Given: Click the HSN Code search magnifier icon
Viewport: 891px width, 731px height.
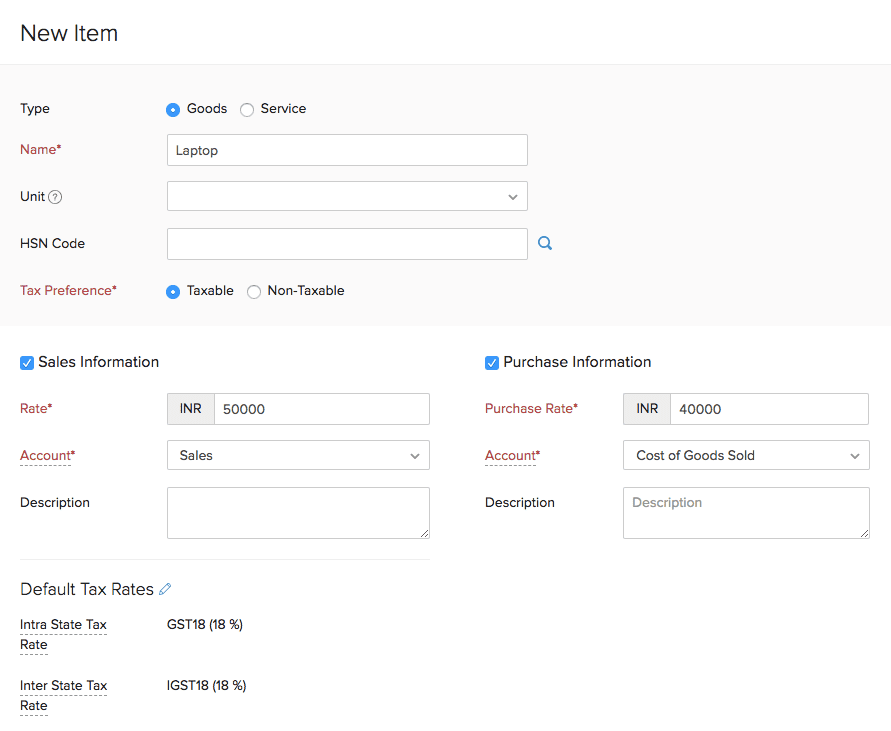Looking at the screenshot, I should click(545, 243).
